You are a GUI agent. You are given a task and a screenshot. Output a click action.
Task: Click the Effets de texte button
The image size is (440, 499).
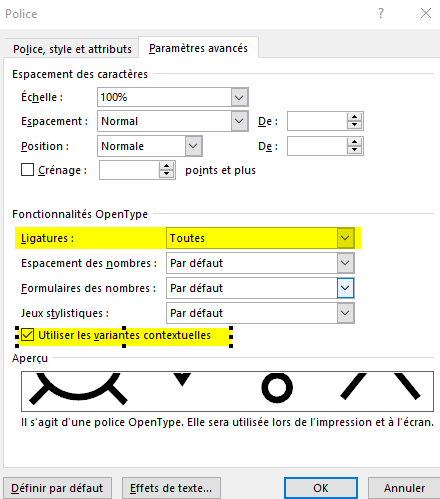coord(171,488)
